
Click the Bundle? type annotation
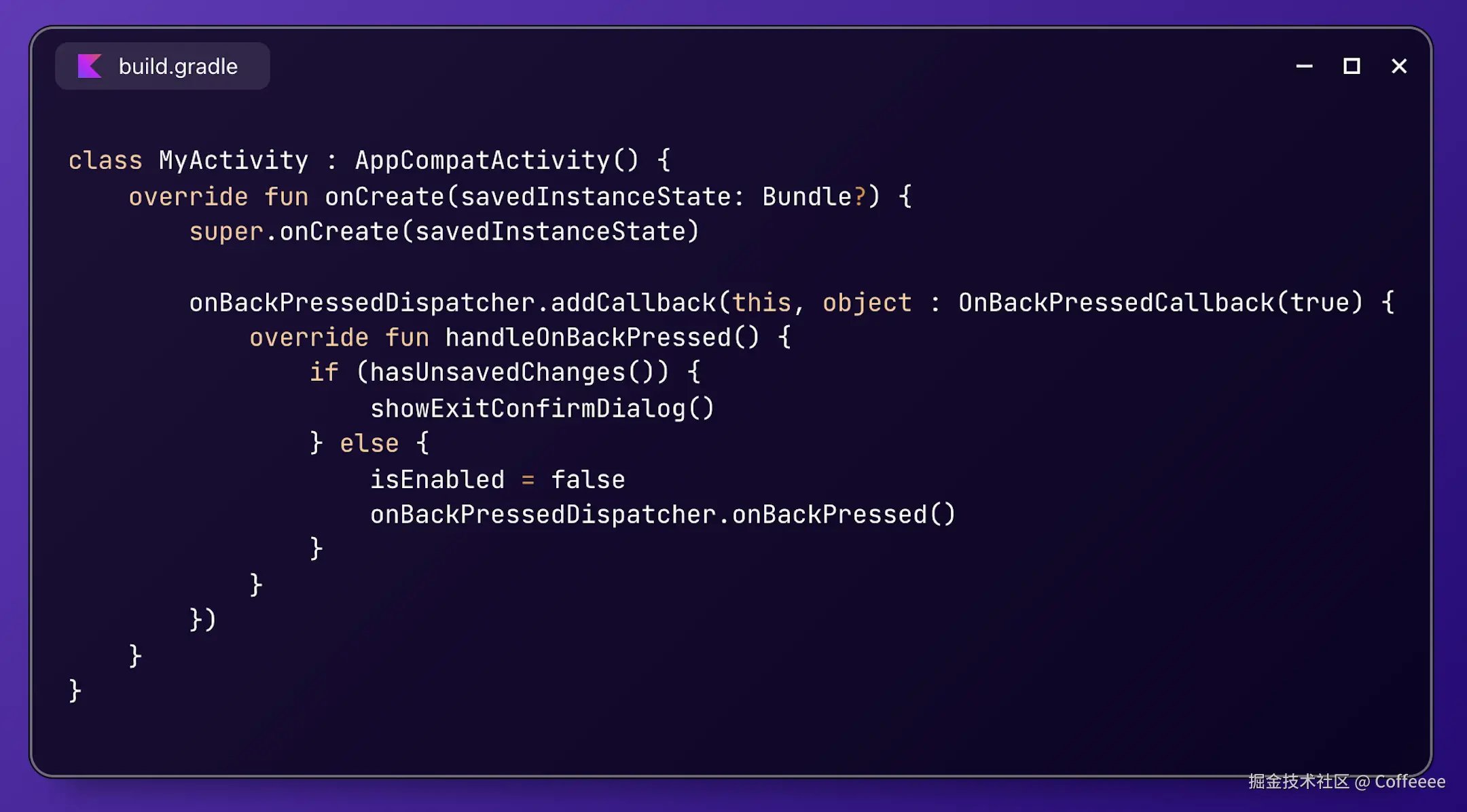(814, 197)
